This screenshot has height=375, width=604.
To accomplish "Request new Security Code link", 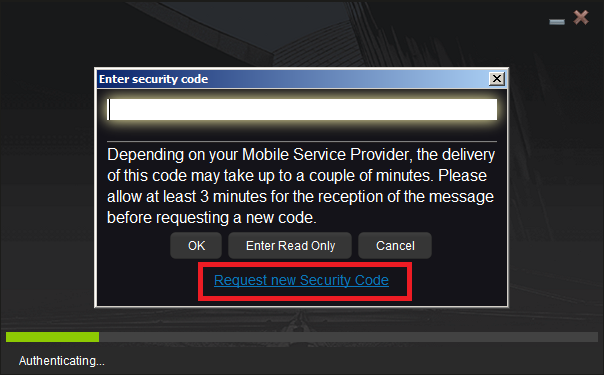I will tap(301, 280).
